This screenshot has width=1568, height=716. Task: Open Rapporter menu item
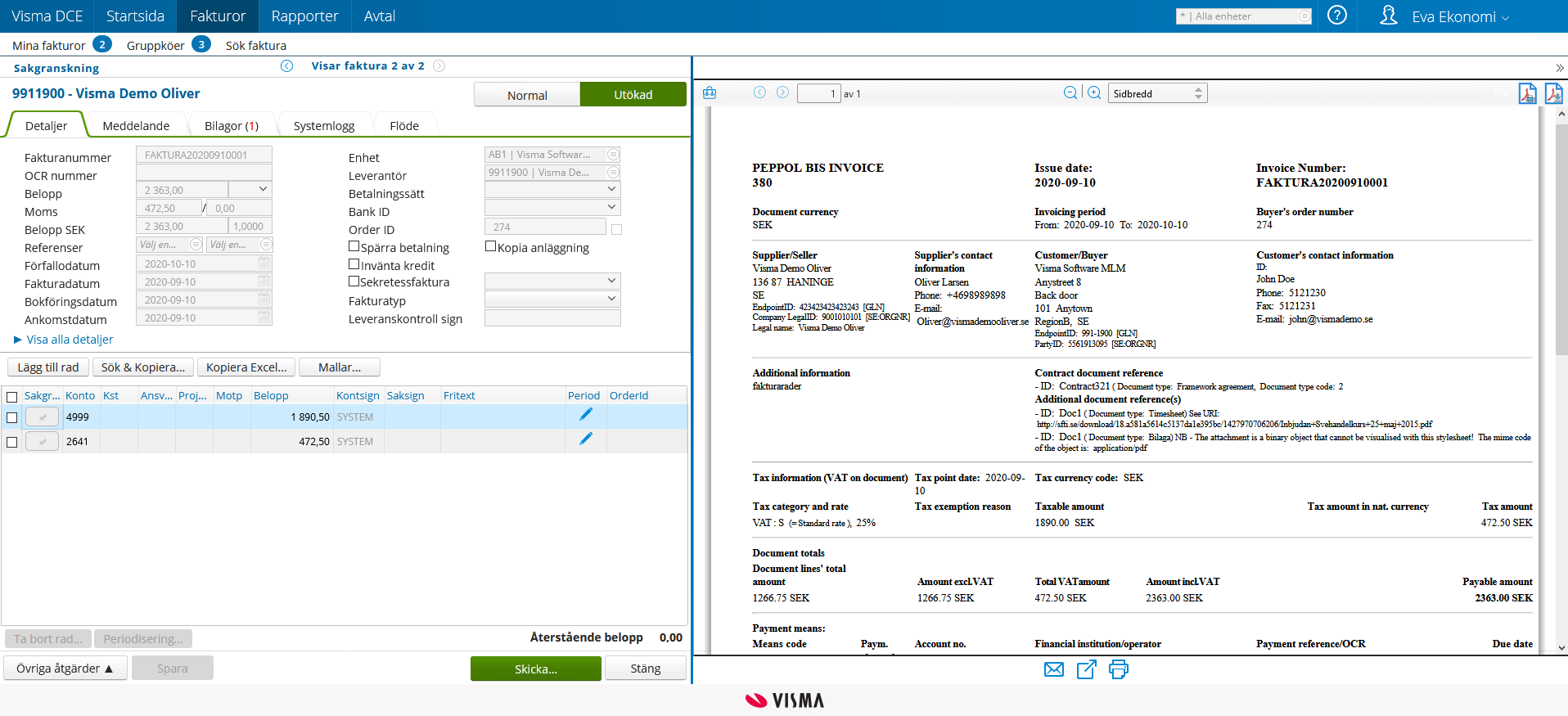click(x=304, y=16)
